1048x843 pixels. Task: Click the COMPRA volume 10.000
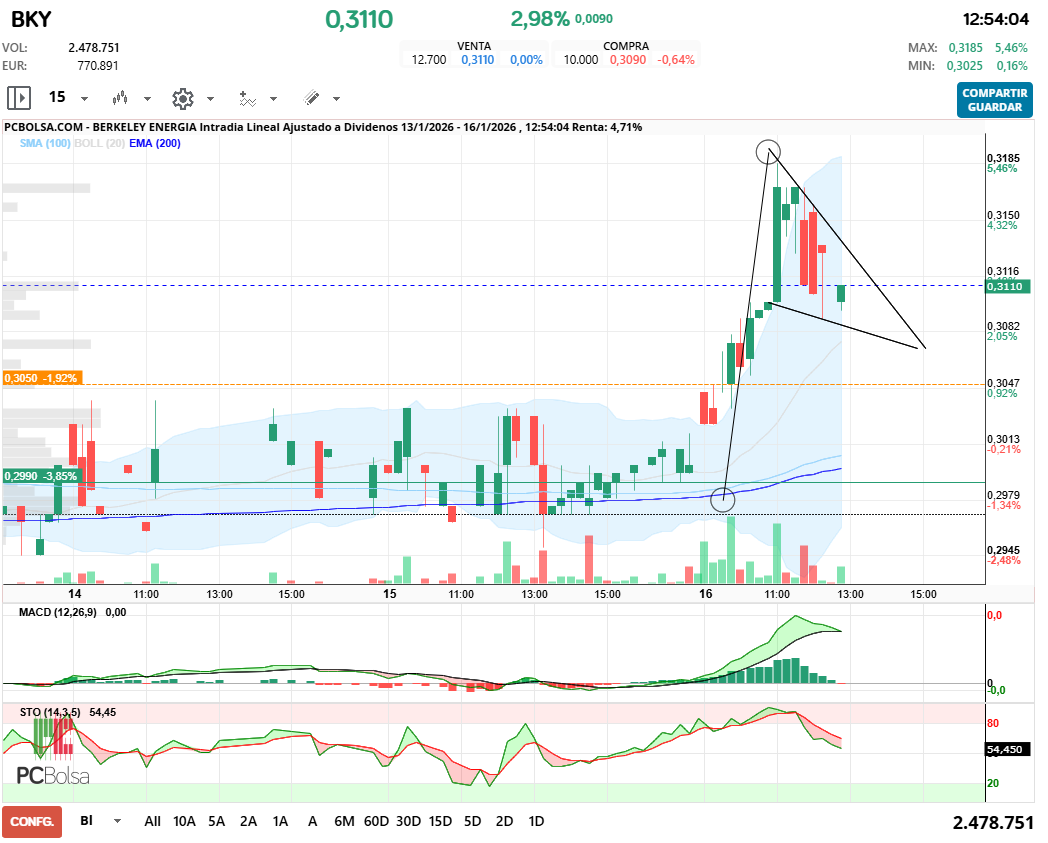pos(581,59)
